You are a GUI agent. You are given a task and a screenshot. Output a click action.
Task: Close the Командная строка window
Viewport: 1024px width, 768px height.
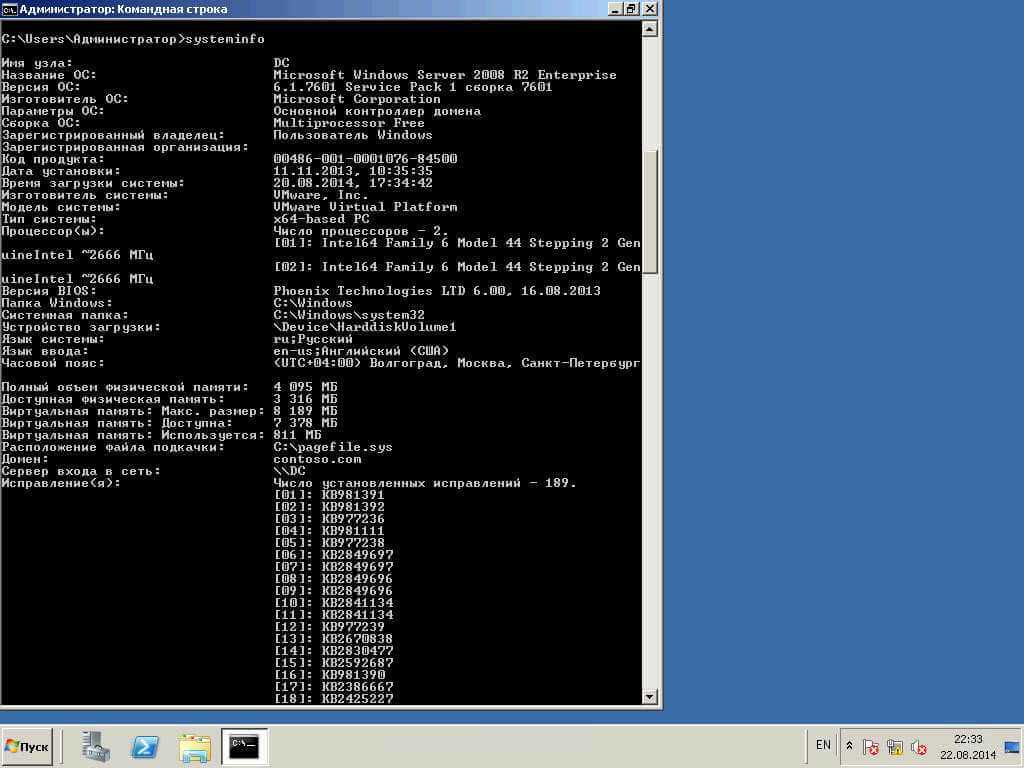[649, 9]
